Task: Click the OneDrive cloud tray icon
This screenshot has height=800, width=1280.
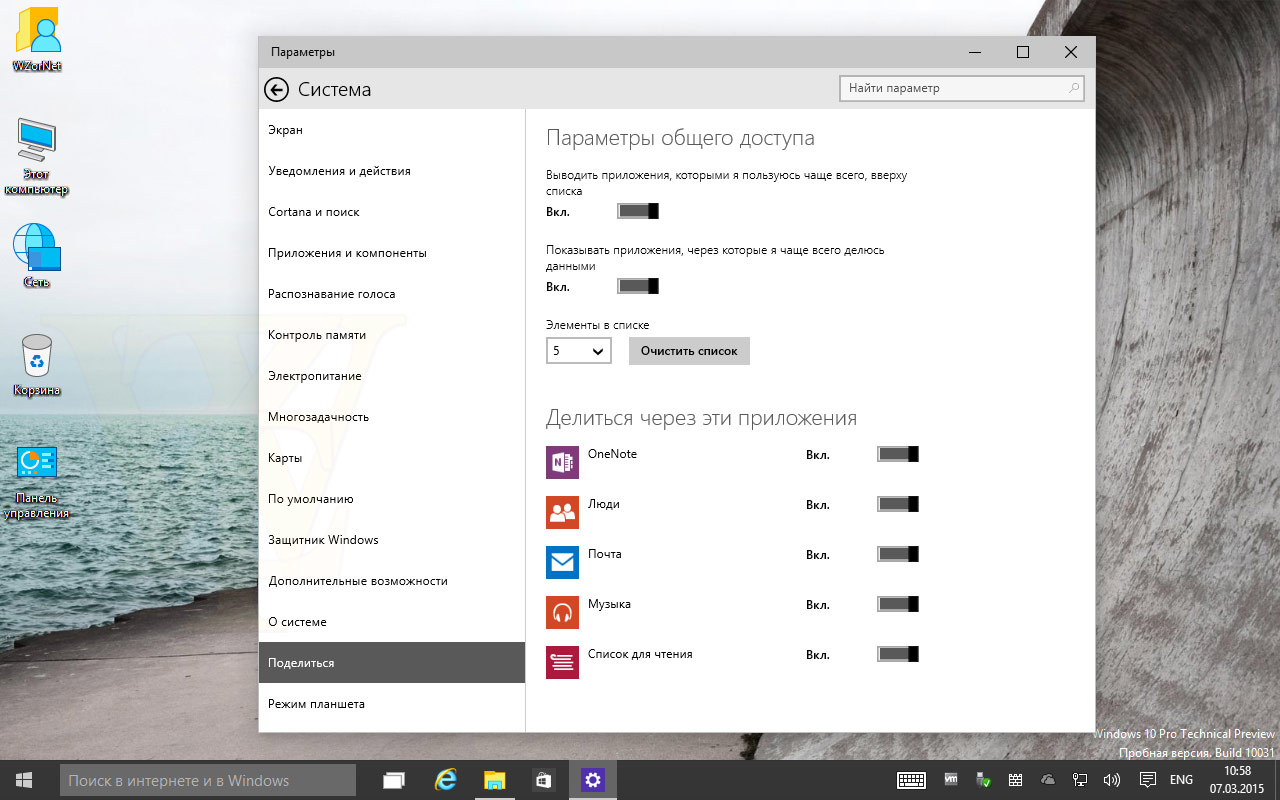Action: pos(1048,780)
